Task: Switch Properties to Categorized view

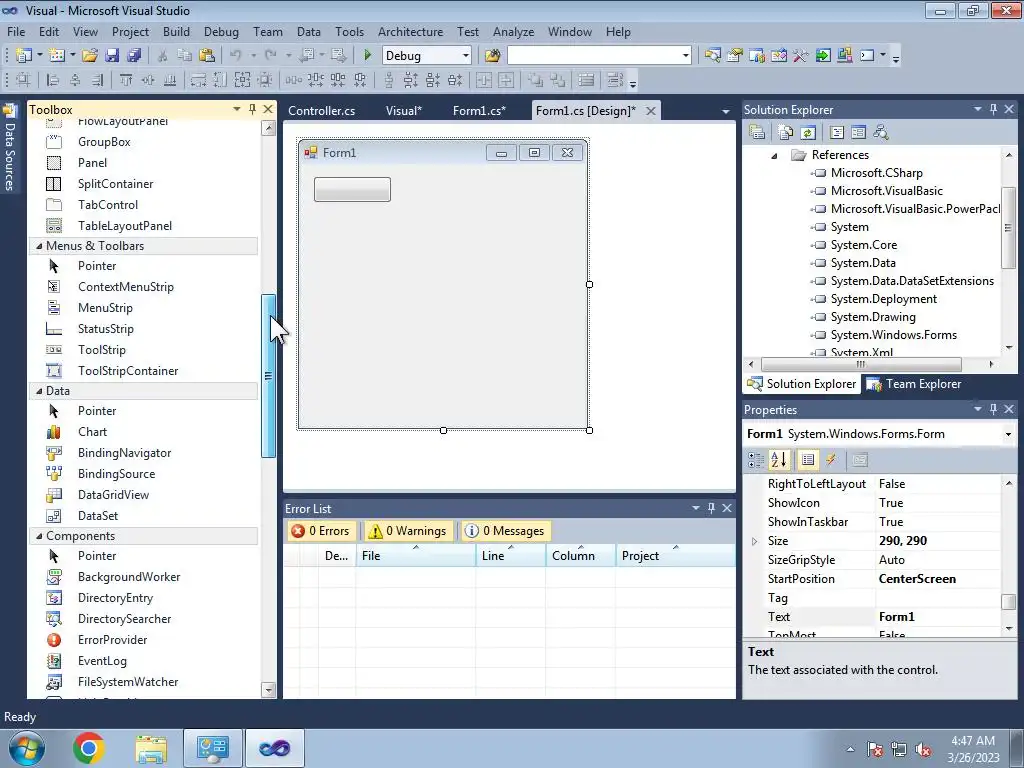Action: [756, 460]
